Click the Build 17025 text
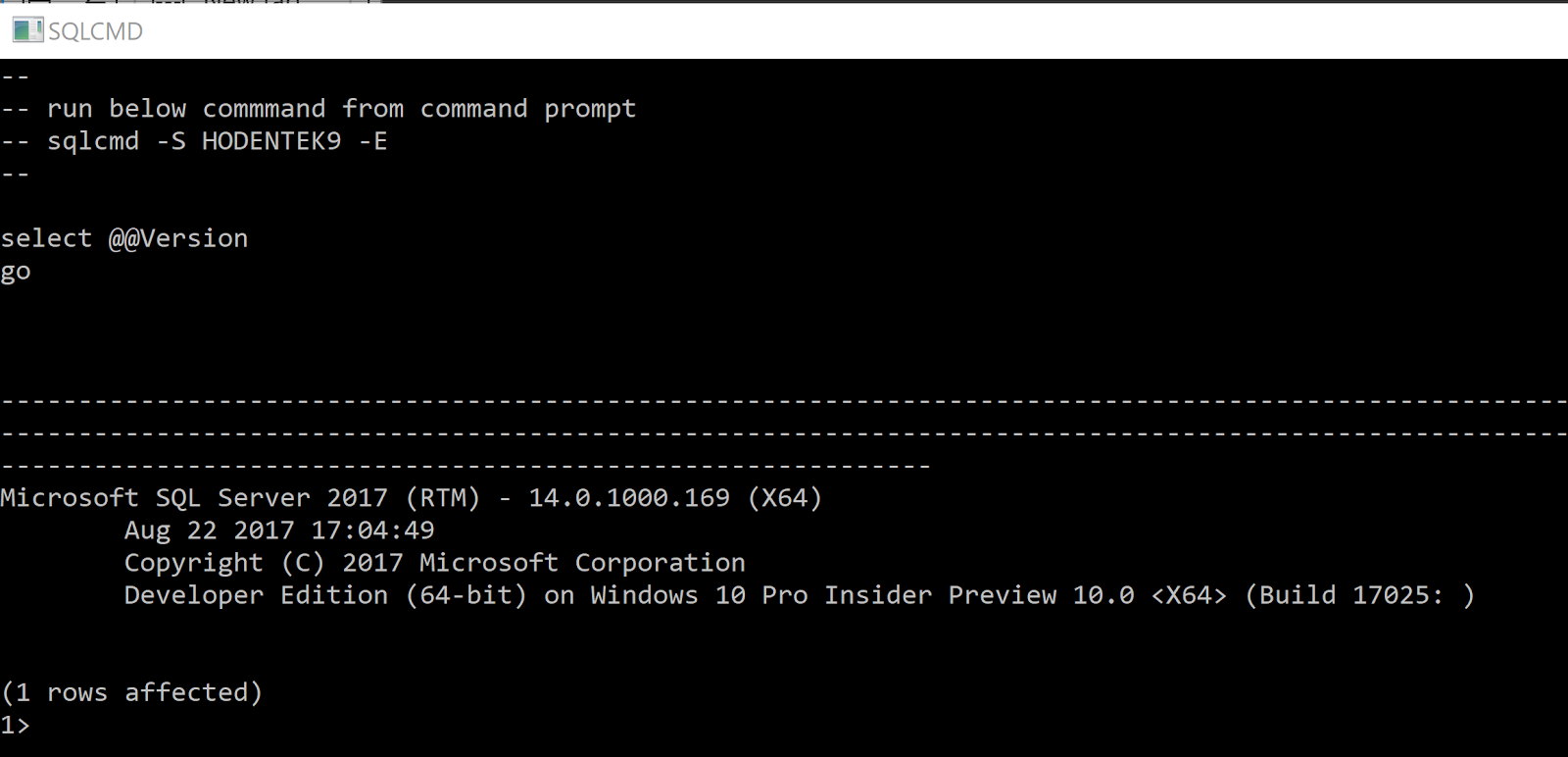1568x757 pixels. [x=1349, y=594]
